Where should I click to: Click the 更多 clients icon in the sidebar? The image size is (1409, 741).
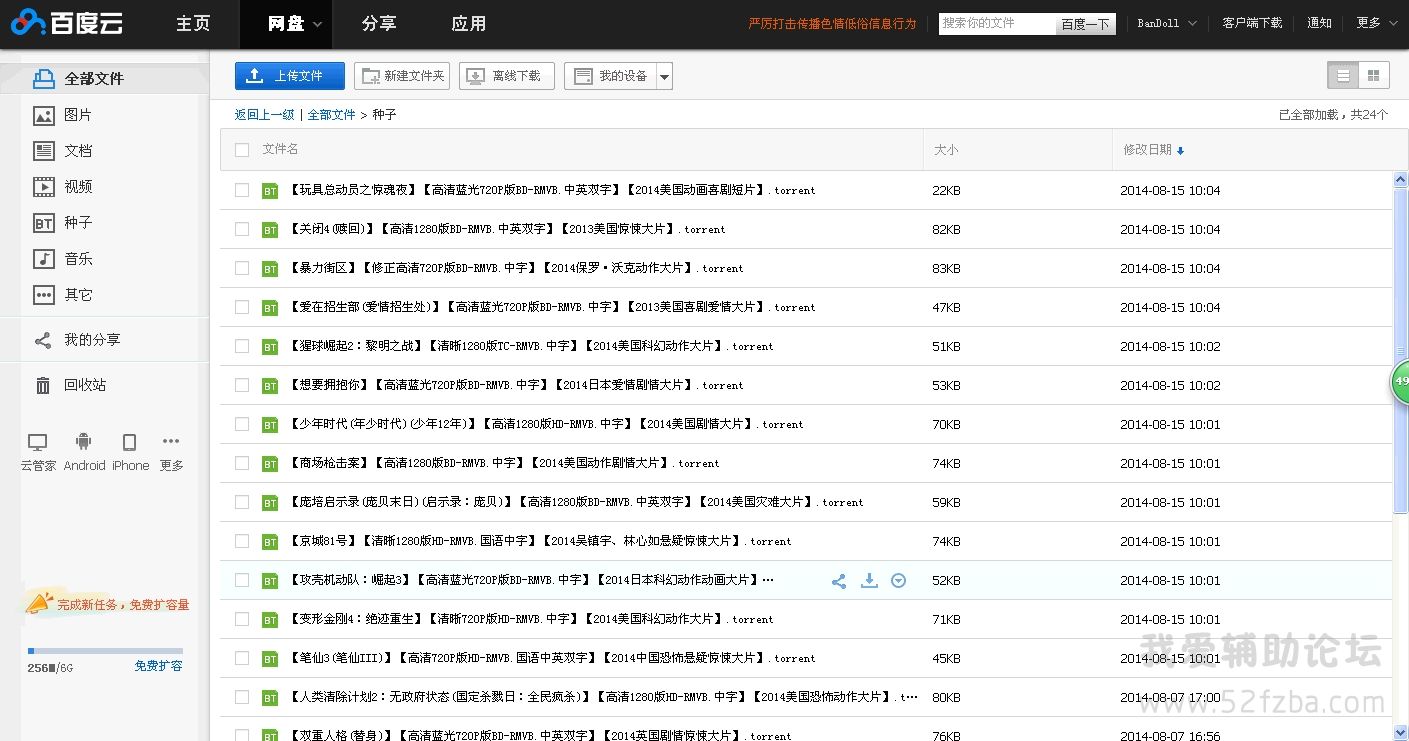pyautogui.click(x=171, y=442)
